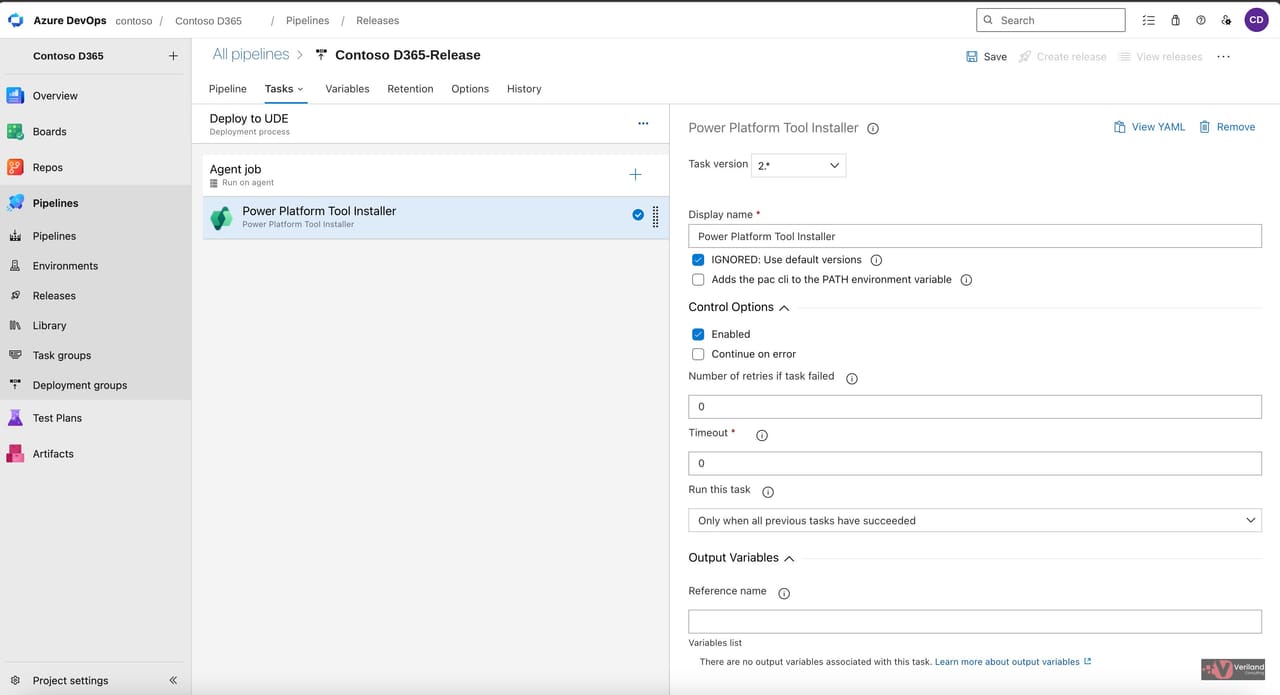
Task: Go to All pipelines breadcrumb
Action: point(250,54)
